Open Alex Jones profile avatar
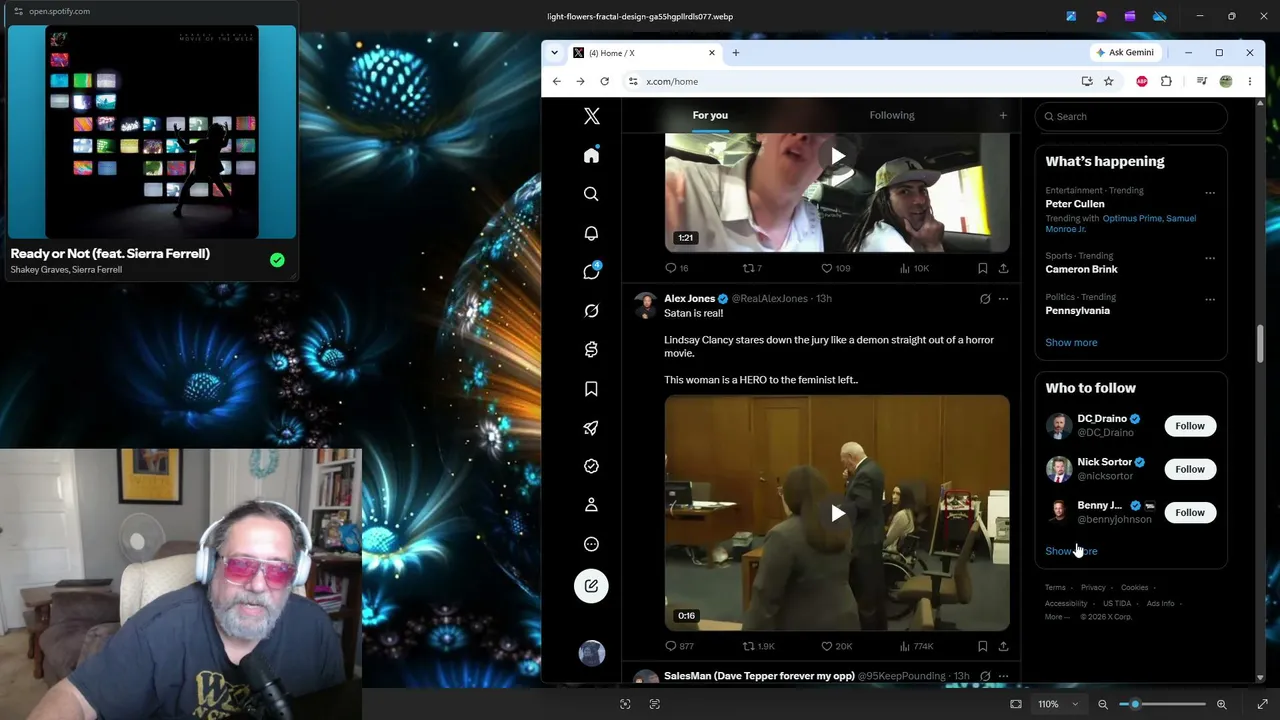Screen dimensions: 1280x720 pyautogui.click(x=646, y=305)
